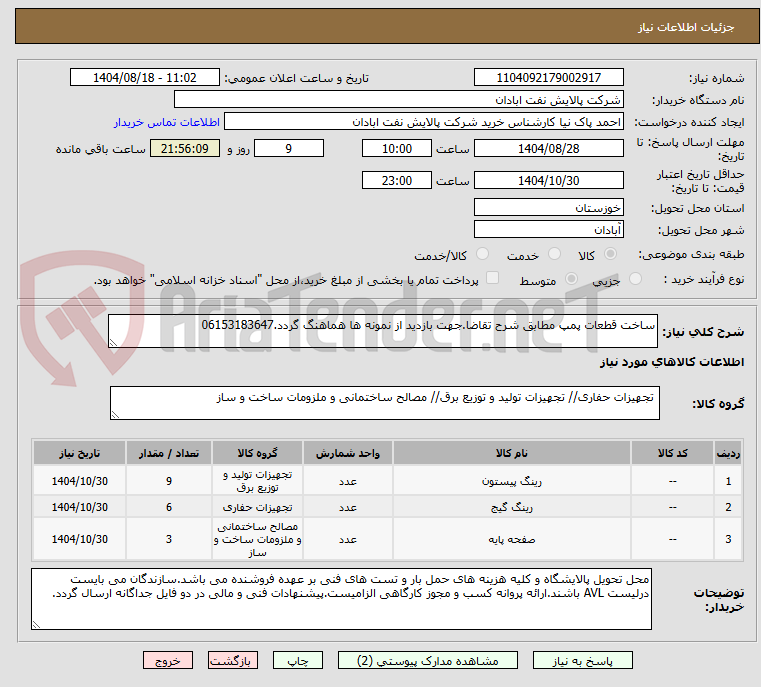761x687 pixels.
Task: Click the price validity date 1404/10/30 field
Action: click(548, 180)
